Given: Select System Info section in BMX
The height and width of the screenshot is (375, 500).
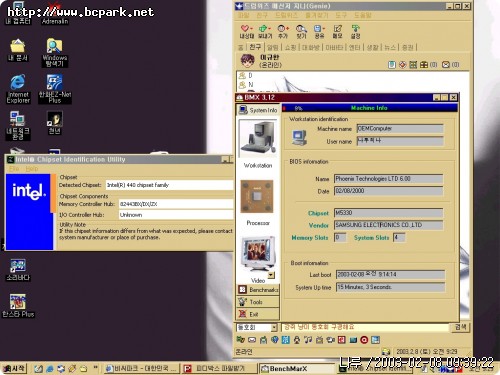Looking at the screenshot, I should (258, 110).
